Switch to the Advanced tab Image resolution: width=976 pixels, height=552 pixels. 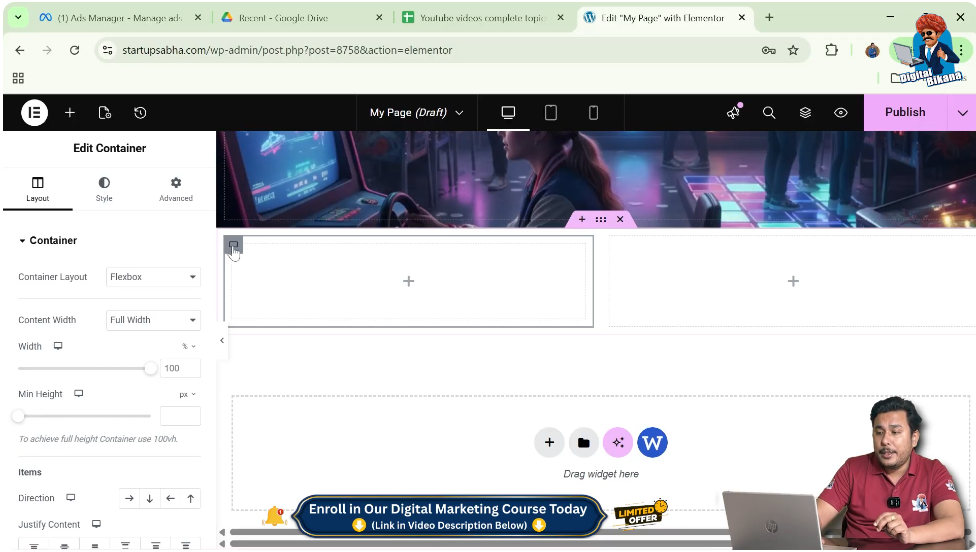(176, 189)
